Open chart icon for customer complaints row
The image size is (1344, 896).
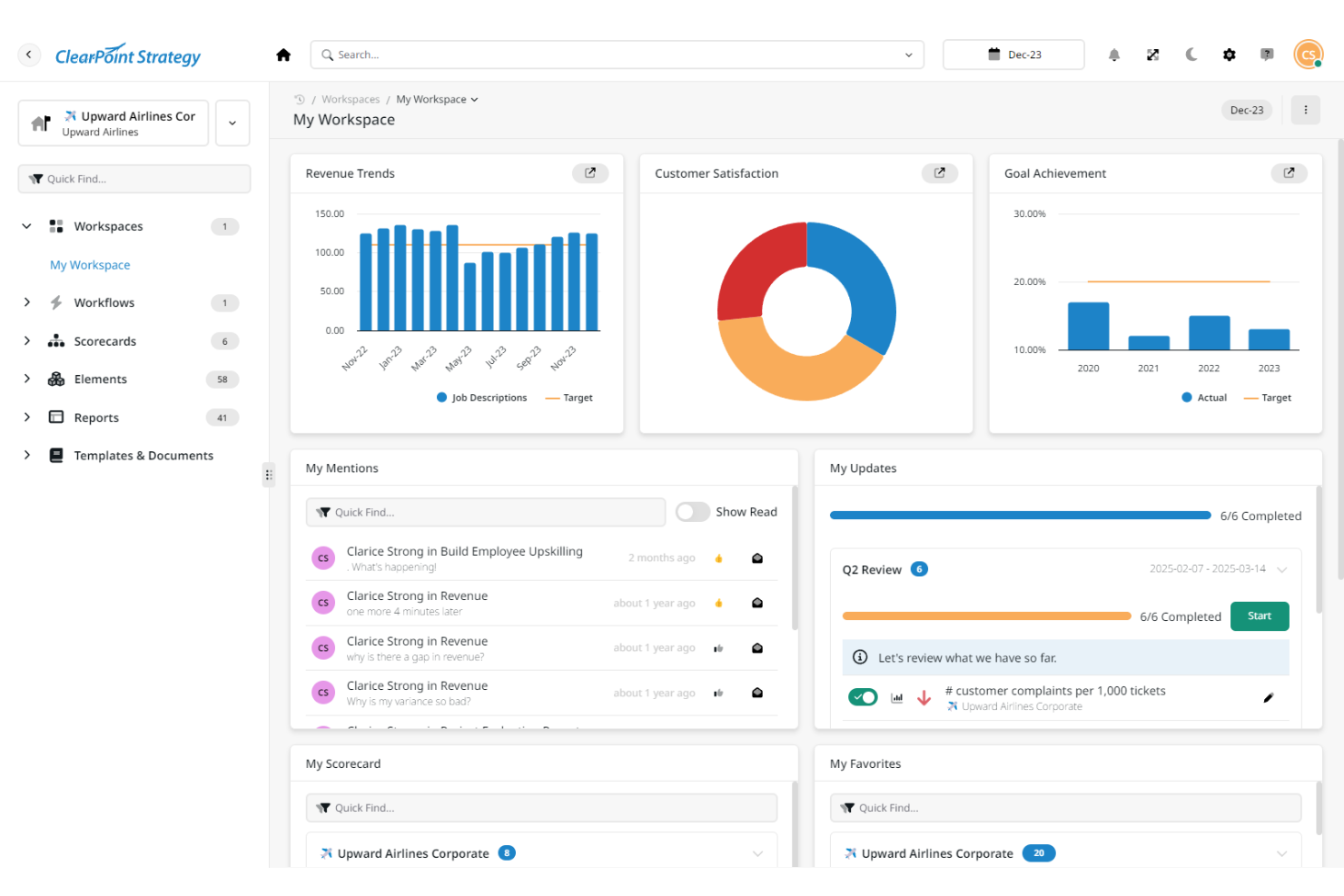pos(897,697)
